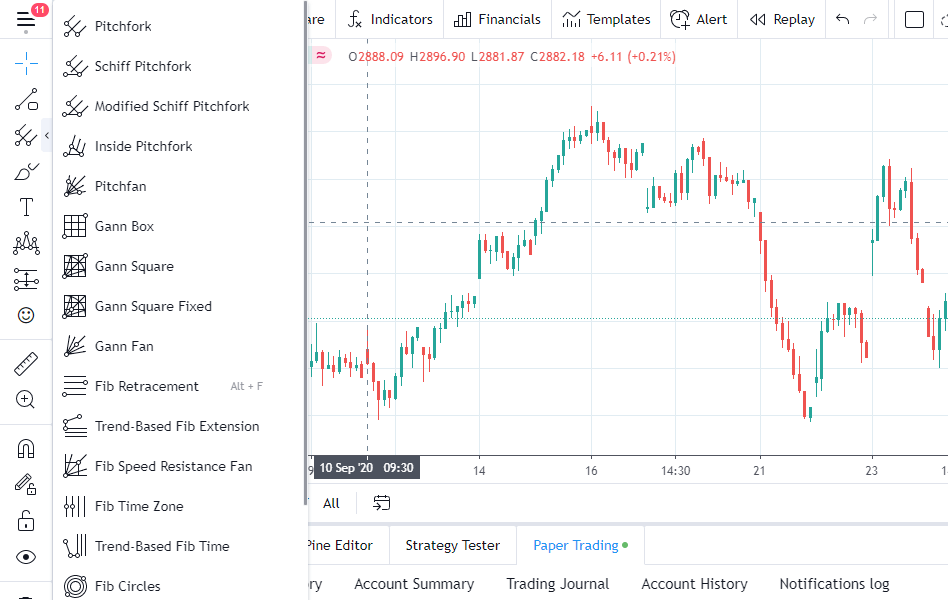
Task: Choose the brush drawing tool
Action: click(x=26, y=172)
